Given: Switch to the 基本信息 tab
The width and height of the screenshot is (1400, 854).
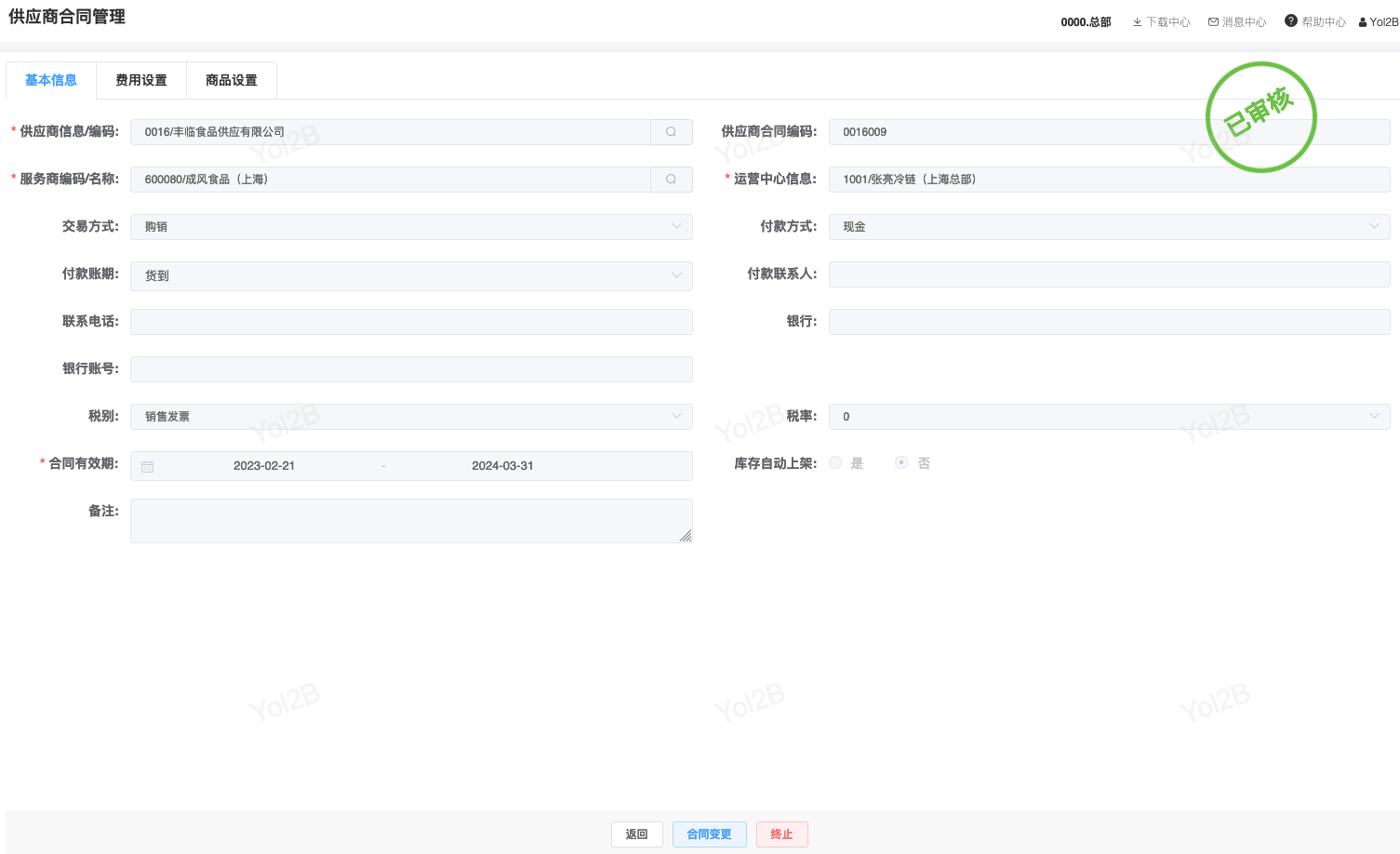Looking at the screenshot, I should pos(51,81).
